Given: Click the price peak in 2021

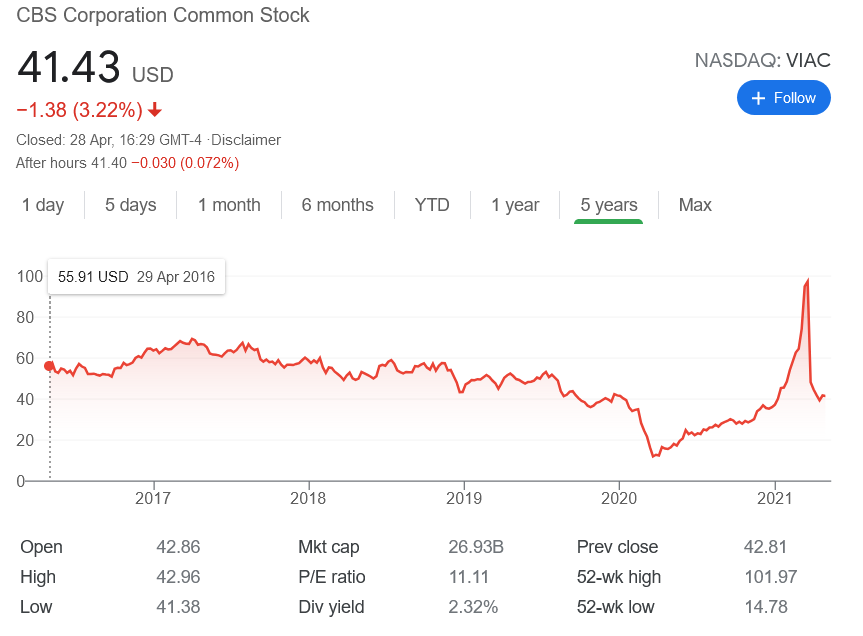Looking at the screenshot, I should click(x=807, y=281).
